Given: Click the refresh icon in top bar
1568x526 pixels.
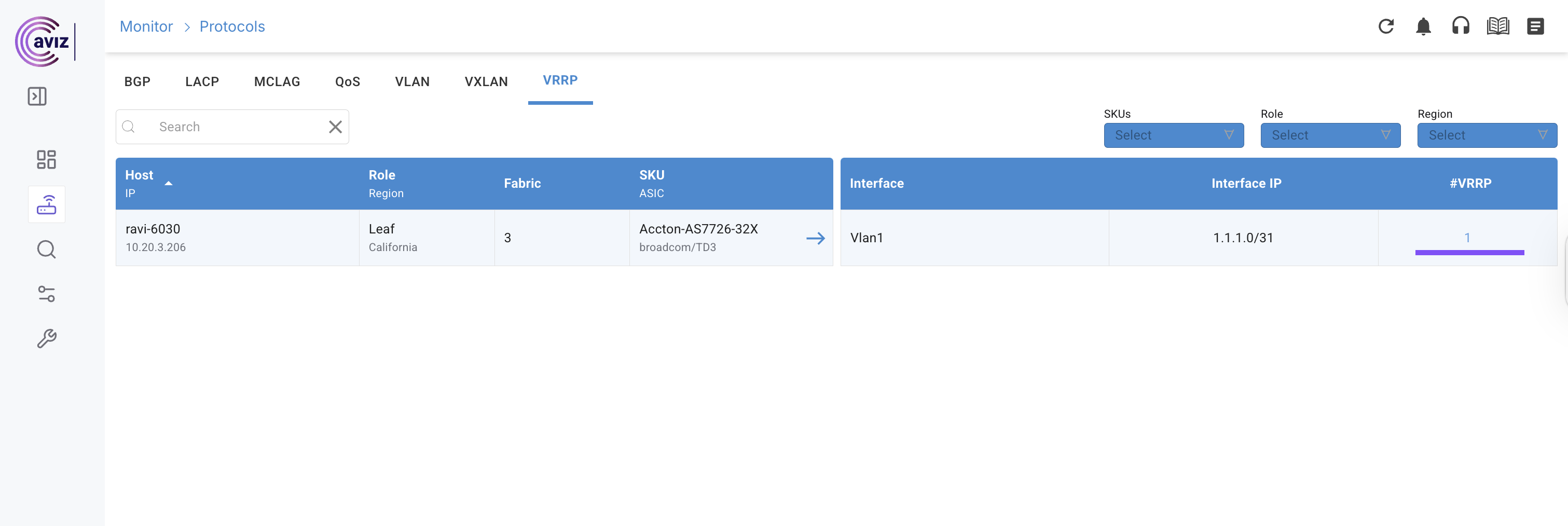Looking at the screenshot, I should 1386,26.
